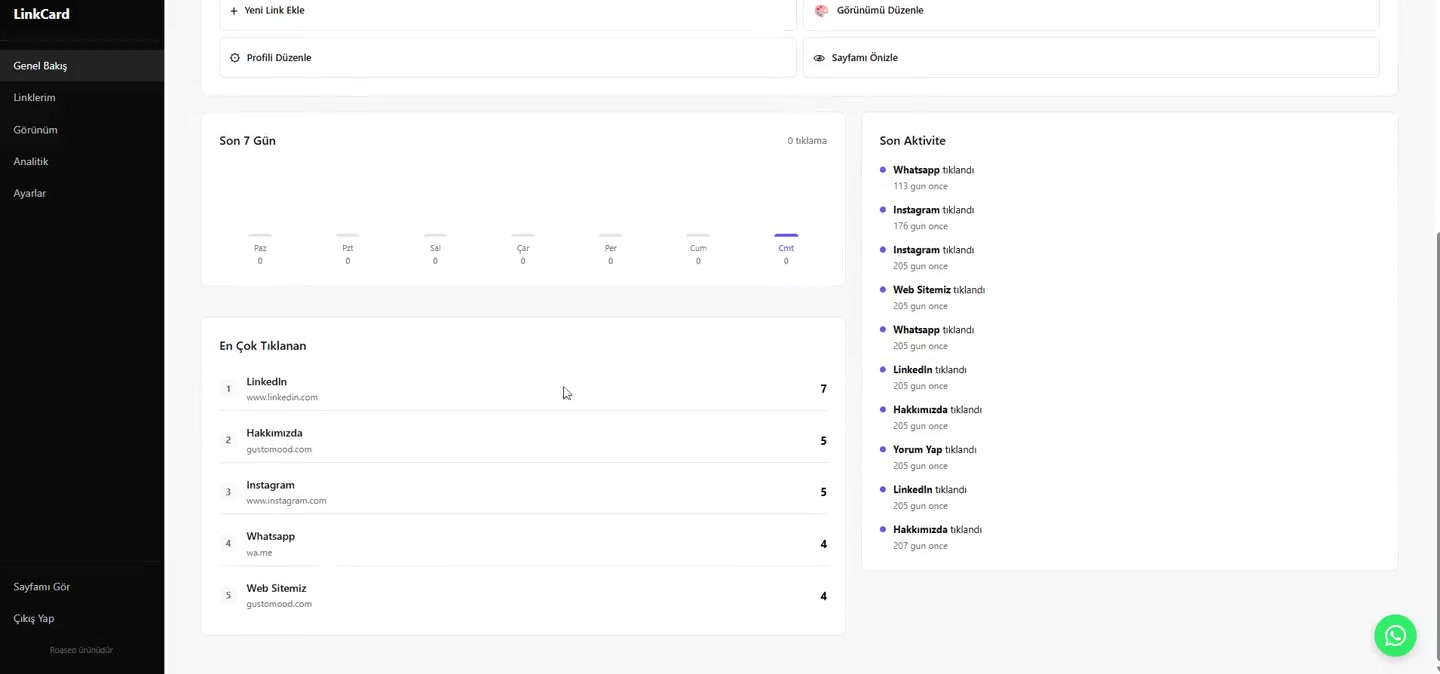Open the floating WhatsApp chat button

pos(1395,635)
